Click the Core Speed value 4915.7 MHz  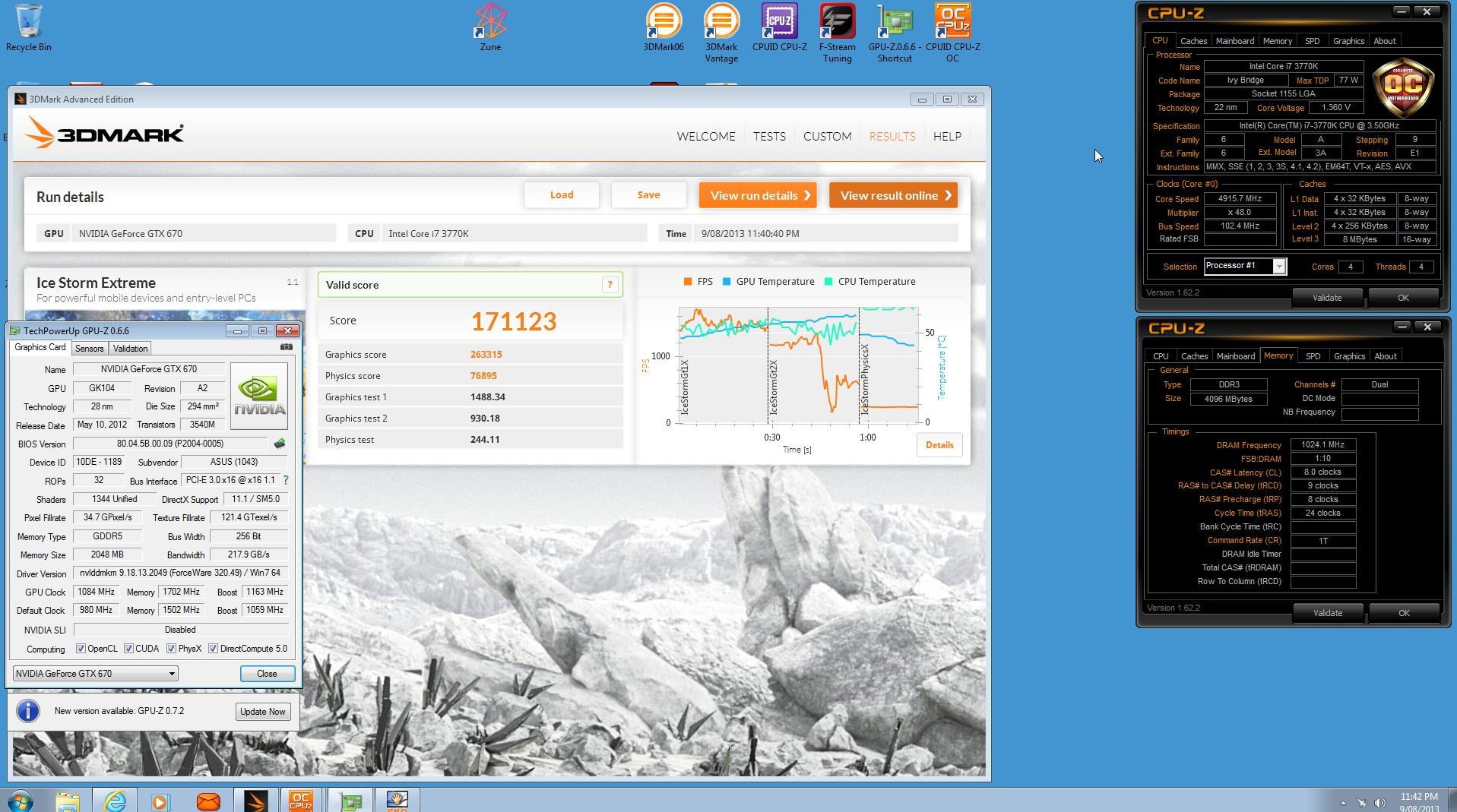click(x=1240, y=199)
